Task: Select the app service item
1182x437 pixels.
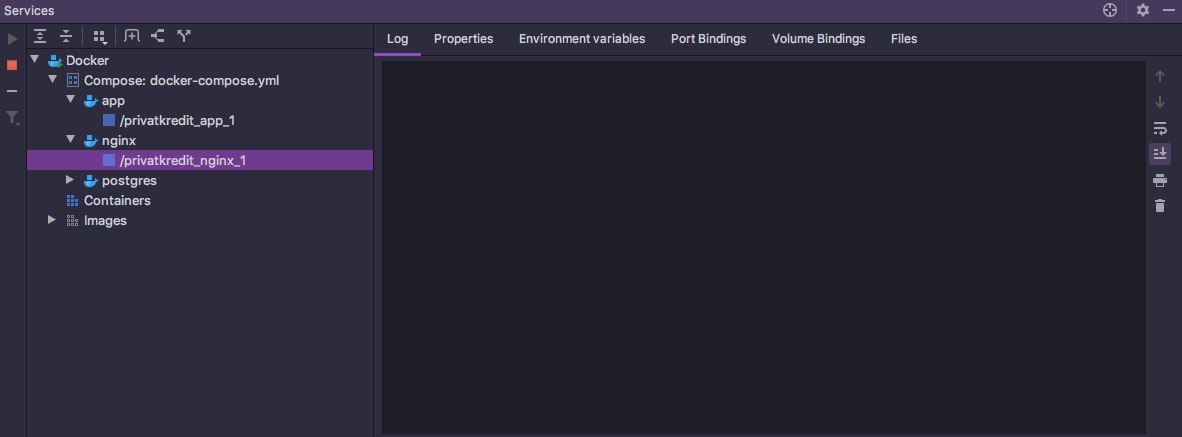Action: 114,100
